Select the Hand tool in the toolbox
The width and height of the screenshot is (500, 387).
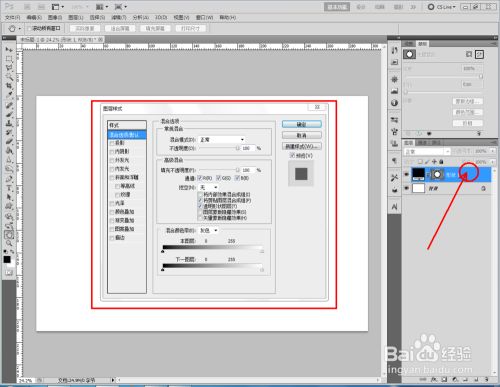tap(9, 235)
